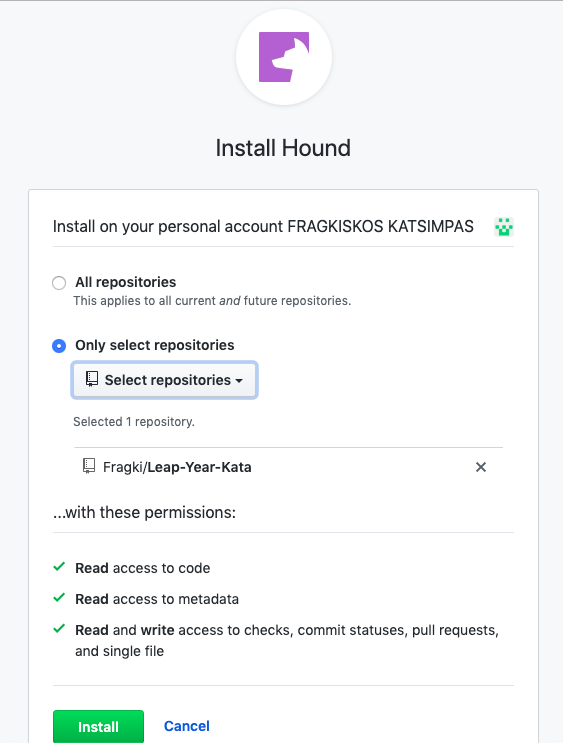Open the Select repositories dropdown
Image resolution: width=563 pixels, height=743 pixels.
click(x=164, y=380)
